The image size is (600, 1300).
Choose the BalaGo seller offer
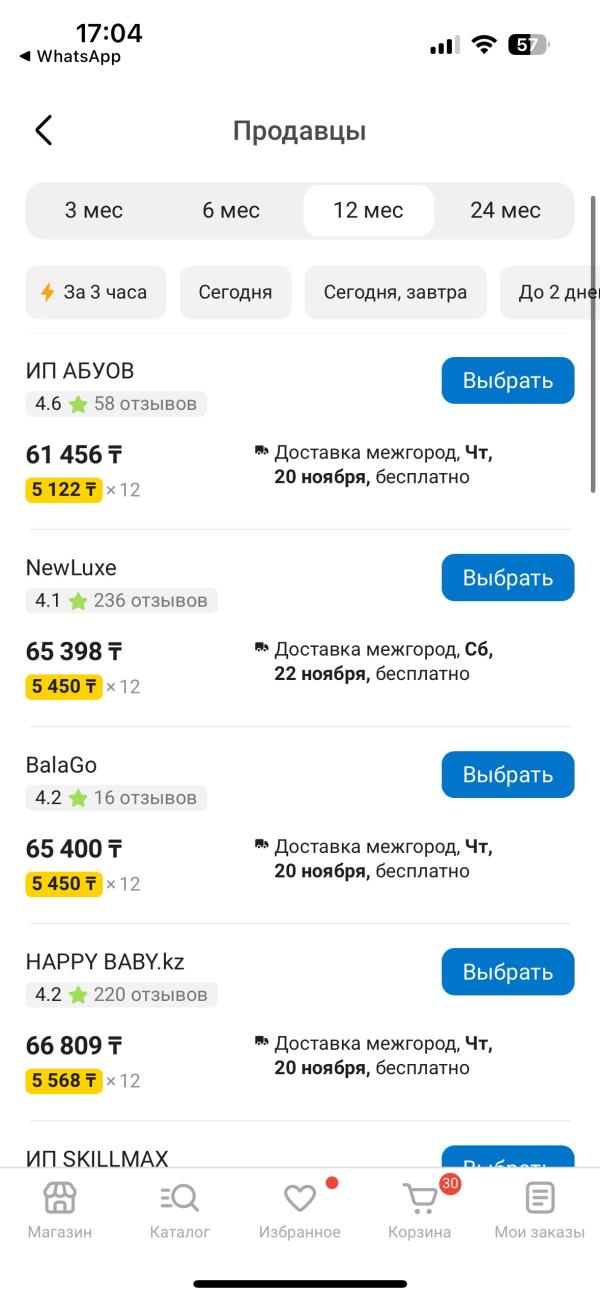point(507,775)
